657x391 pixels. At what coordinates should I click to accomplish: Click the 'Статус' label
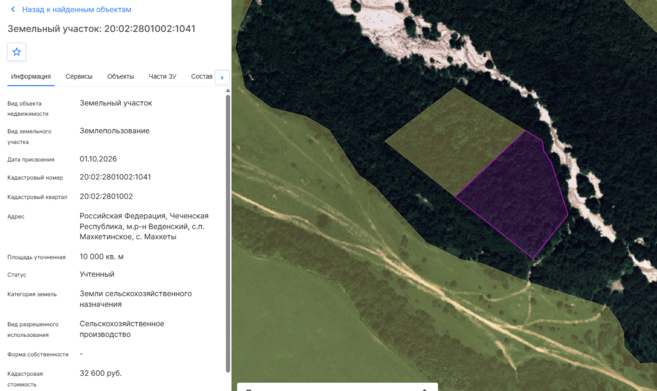[17, 275]
